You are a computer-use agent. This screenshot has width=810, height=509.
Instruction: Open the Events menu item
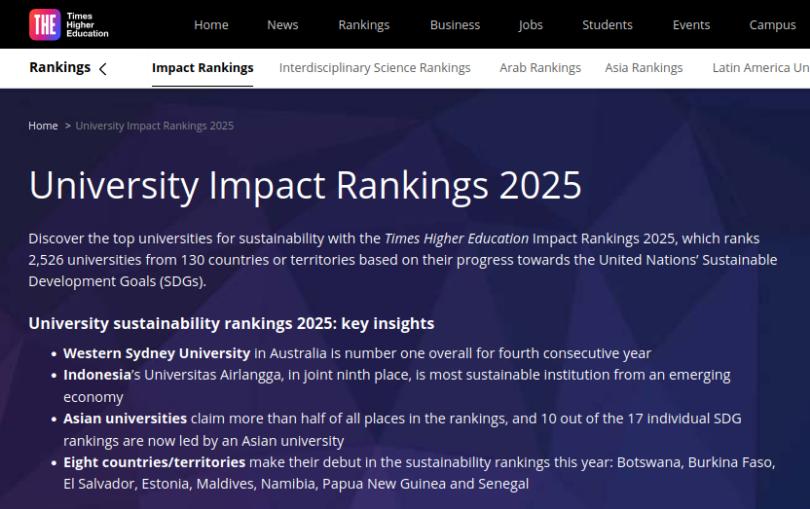pos(691,25)
